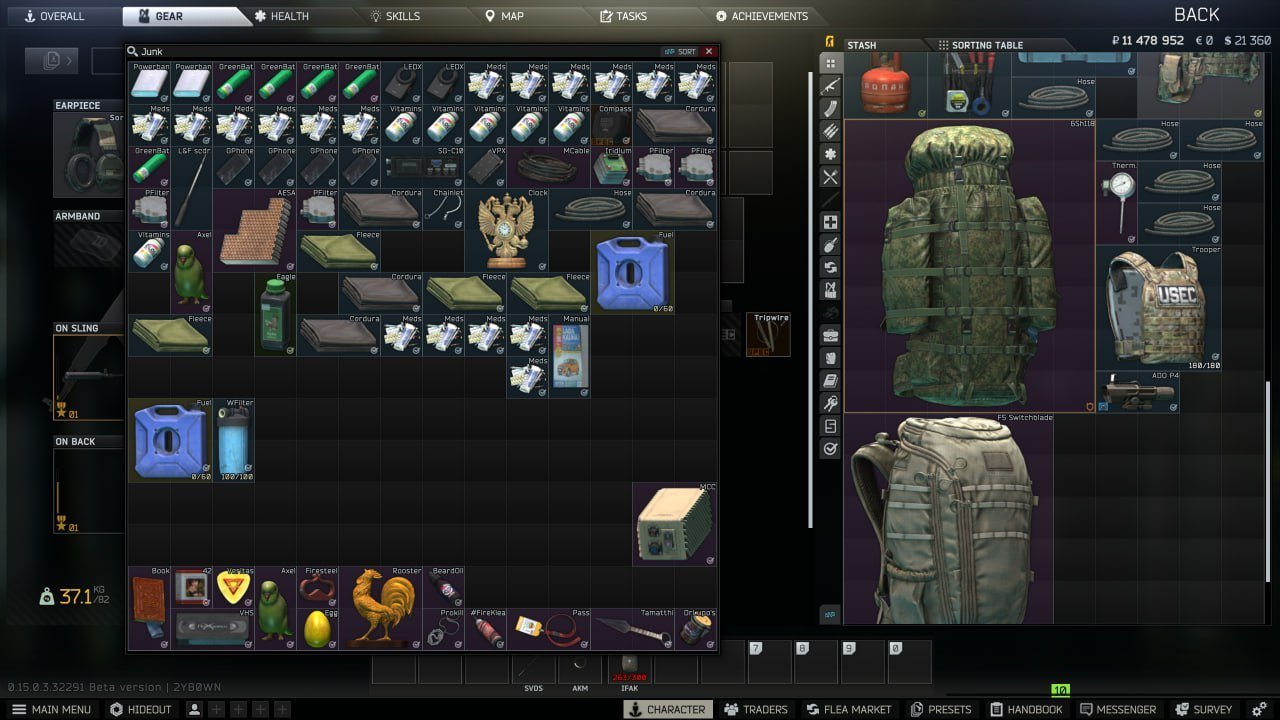
Task: Pick the AESA item
Action: click(x=254, y=230)
